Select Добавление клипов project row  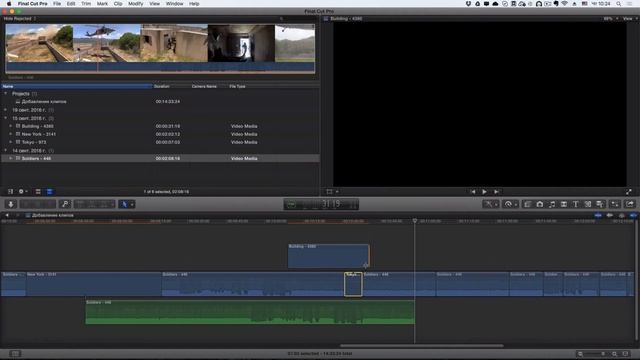[160, 101]
